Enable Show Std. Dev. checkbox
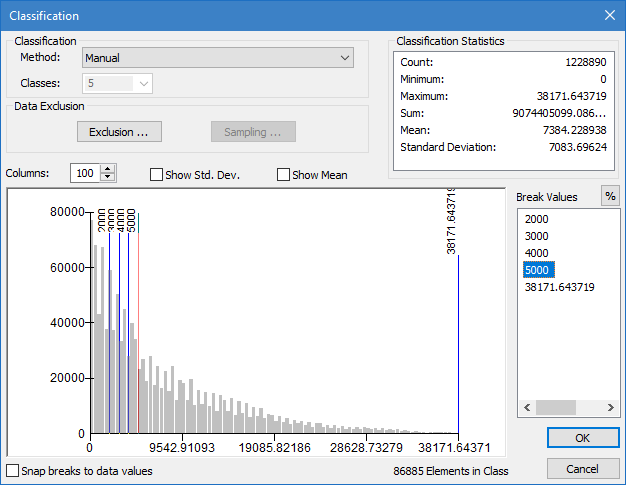Image resolution: width=626 pixels, height=485 pixels. tap(156, 175)
